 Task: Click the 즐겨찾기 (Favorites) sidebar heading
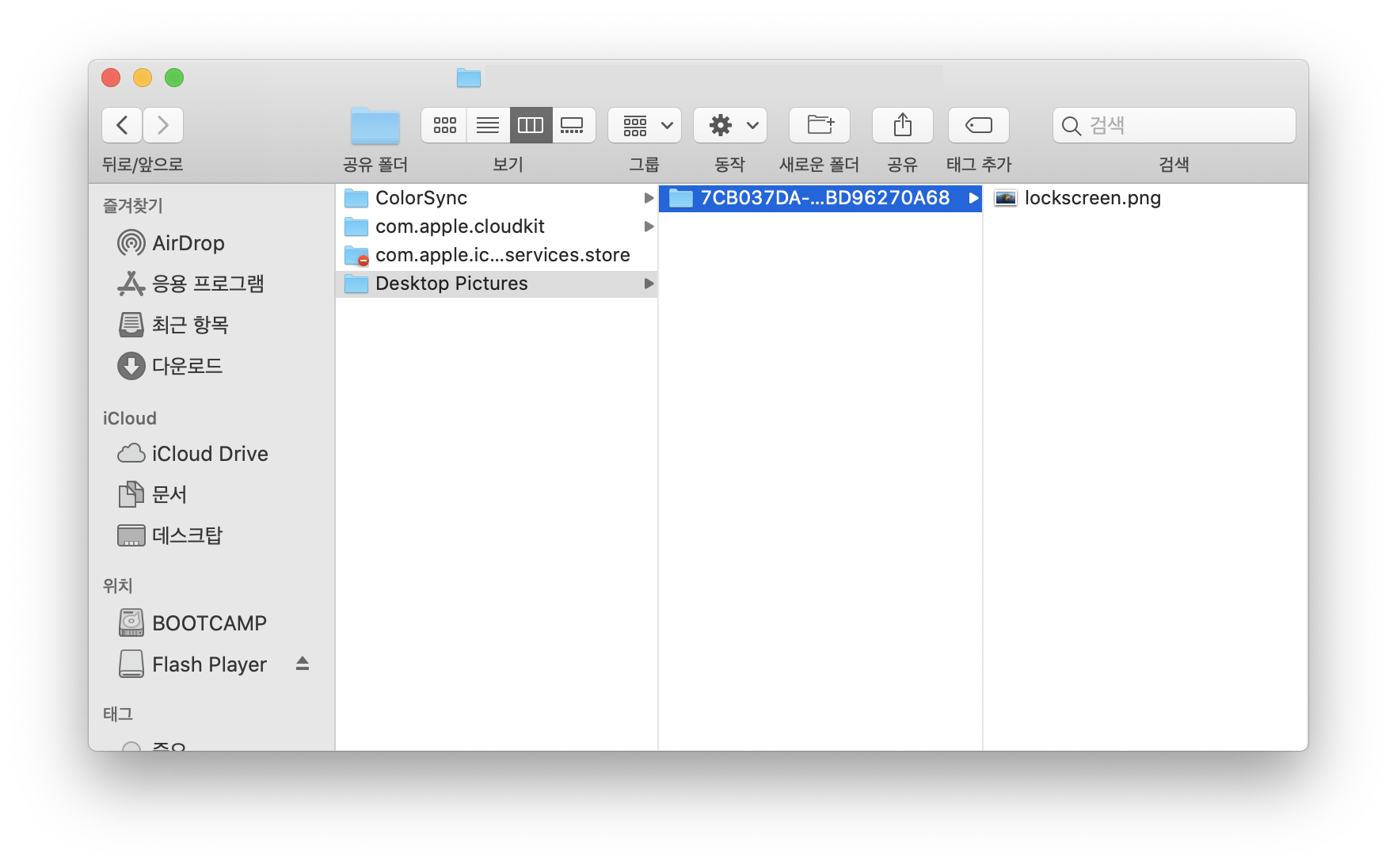point(133,206)
